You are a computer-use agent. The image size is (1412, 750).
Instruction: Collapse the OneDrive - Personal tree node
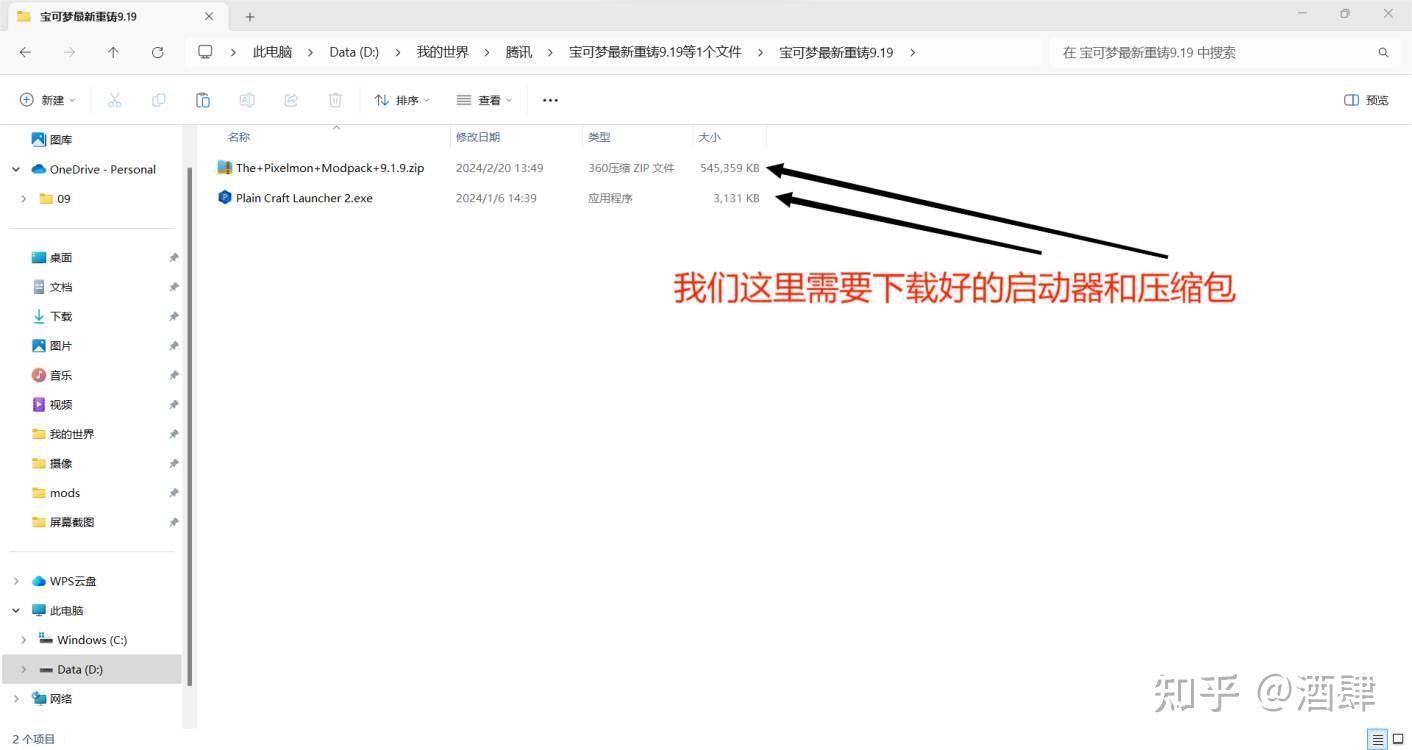point(16,170)
